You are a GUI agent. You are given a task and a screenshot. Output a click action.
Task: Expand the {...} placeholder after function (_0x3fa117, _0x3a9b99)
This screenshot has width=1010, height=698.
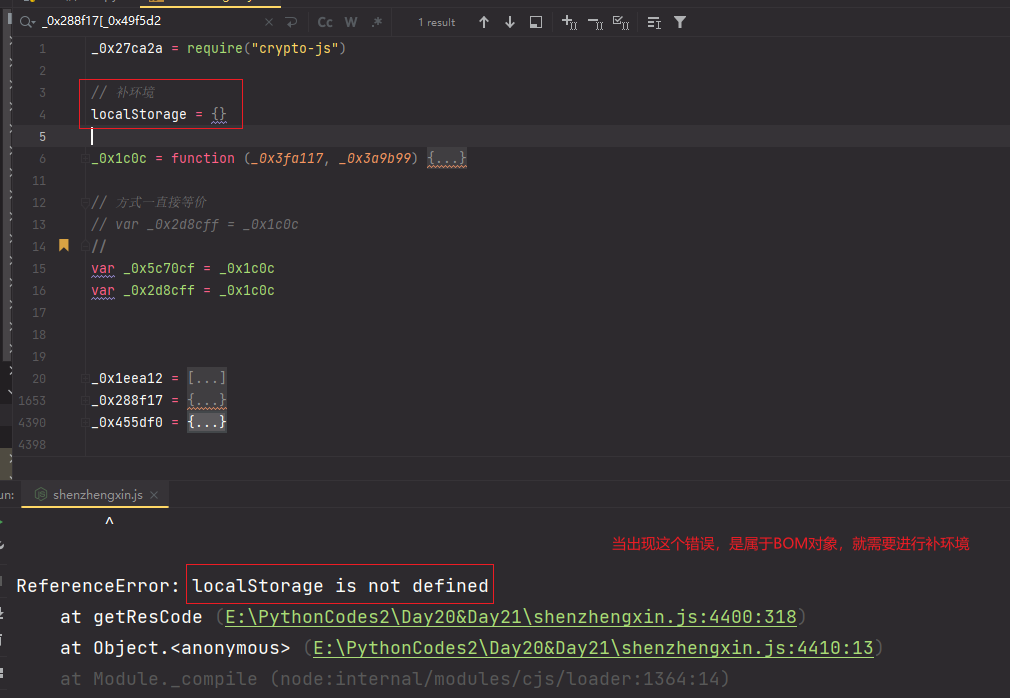447,158
